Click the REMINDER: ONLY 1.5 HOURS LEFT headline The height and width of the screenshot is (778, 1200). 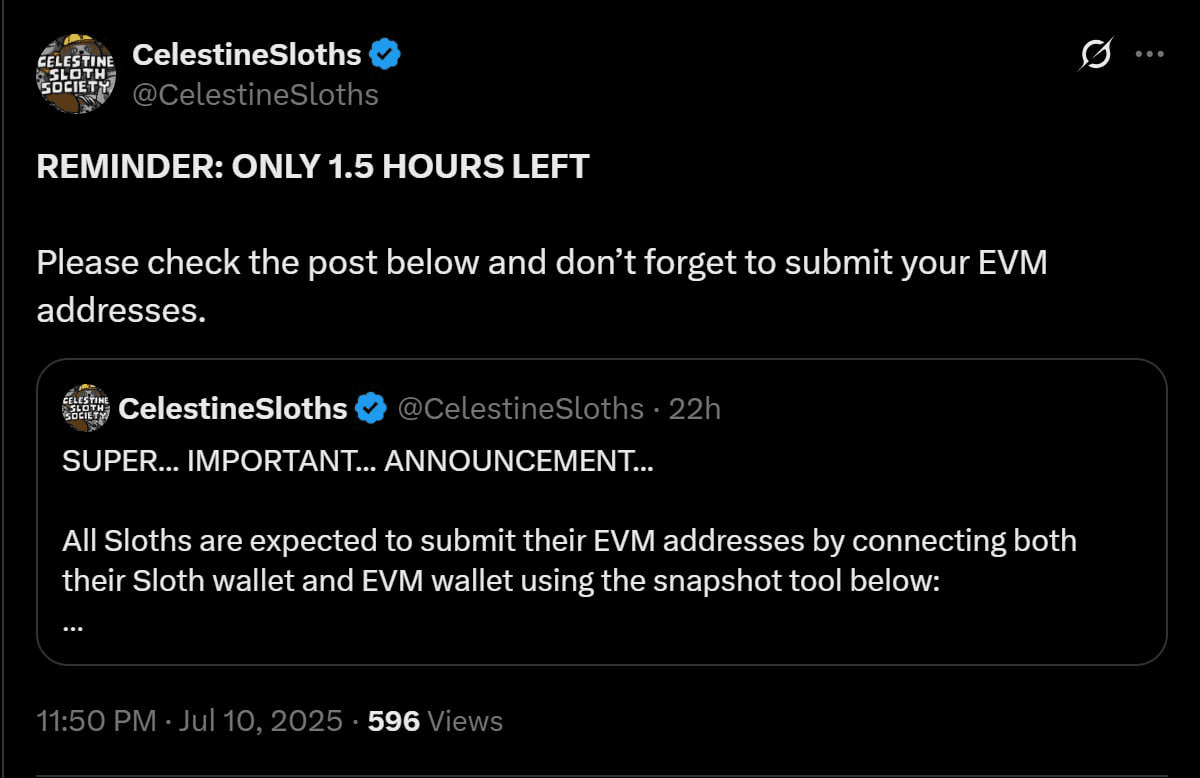click(x=313, y=166)
